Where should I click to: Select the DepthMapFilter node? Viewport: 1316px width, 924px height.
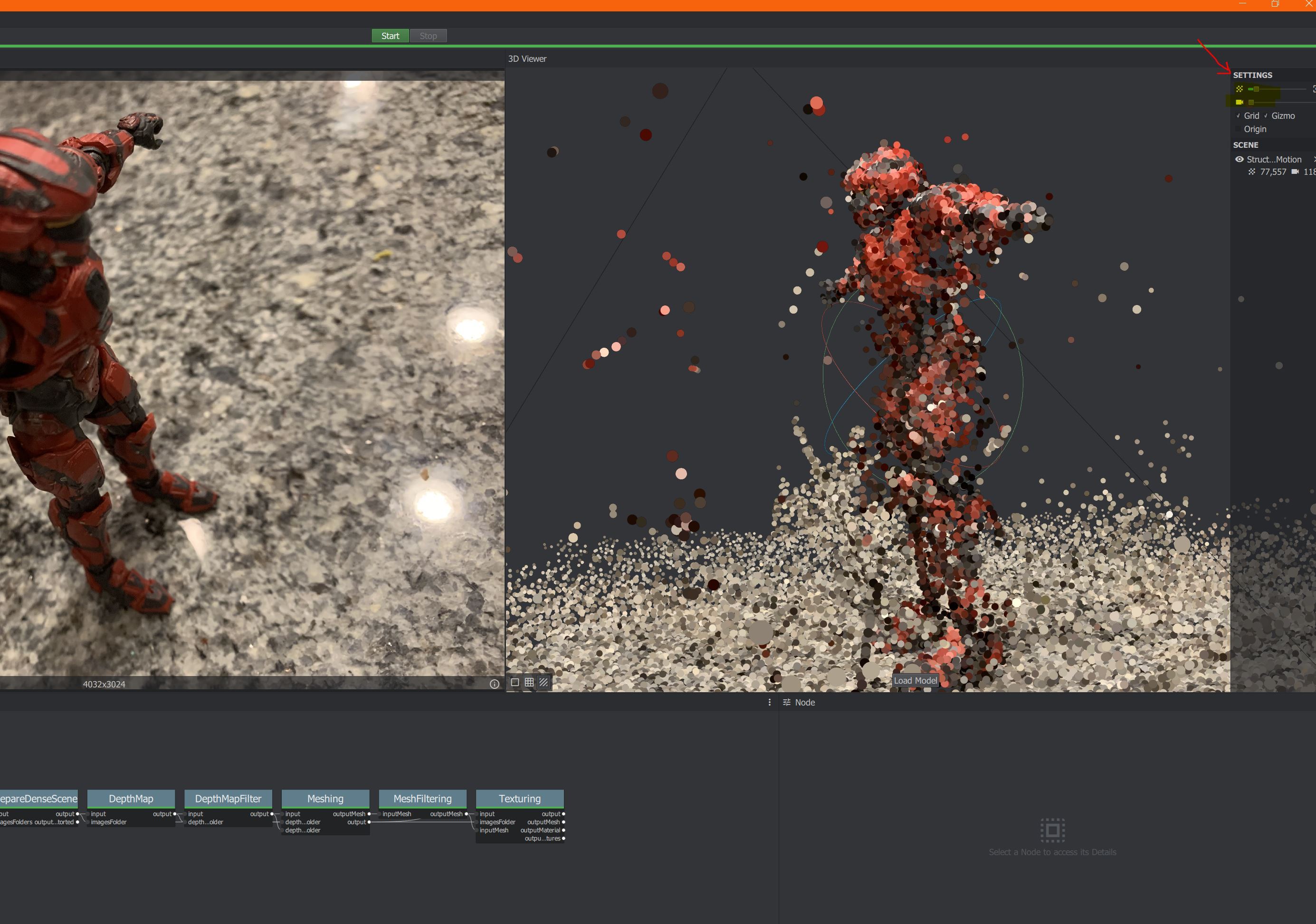228,799
